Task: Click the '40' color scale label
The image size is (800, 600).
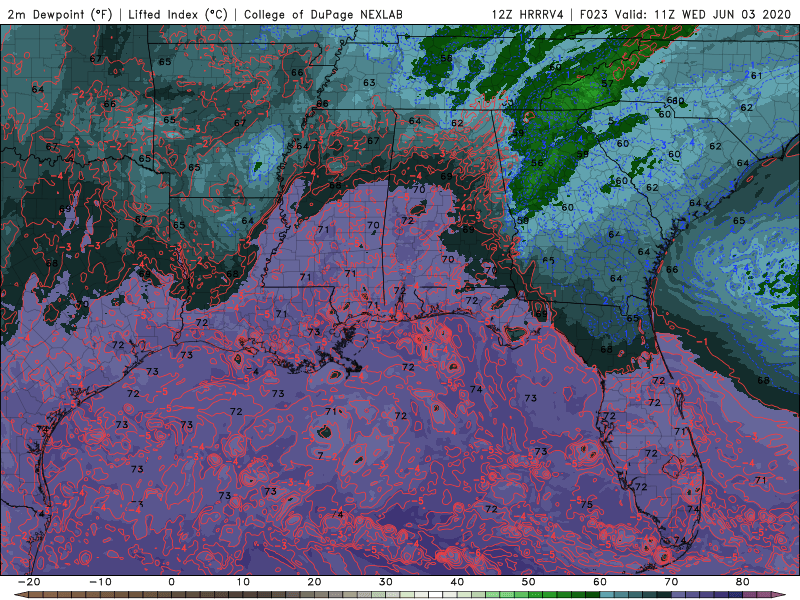Action: [x=457, y=582]
